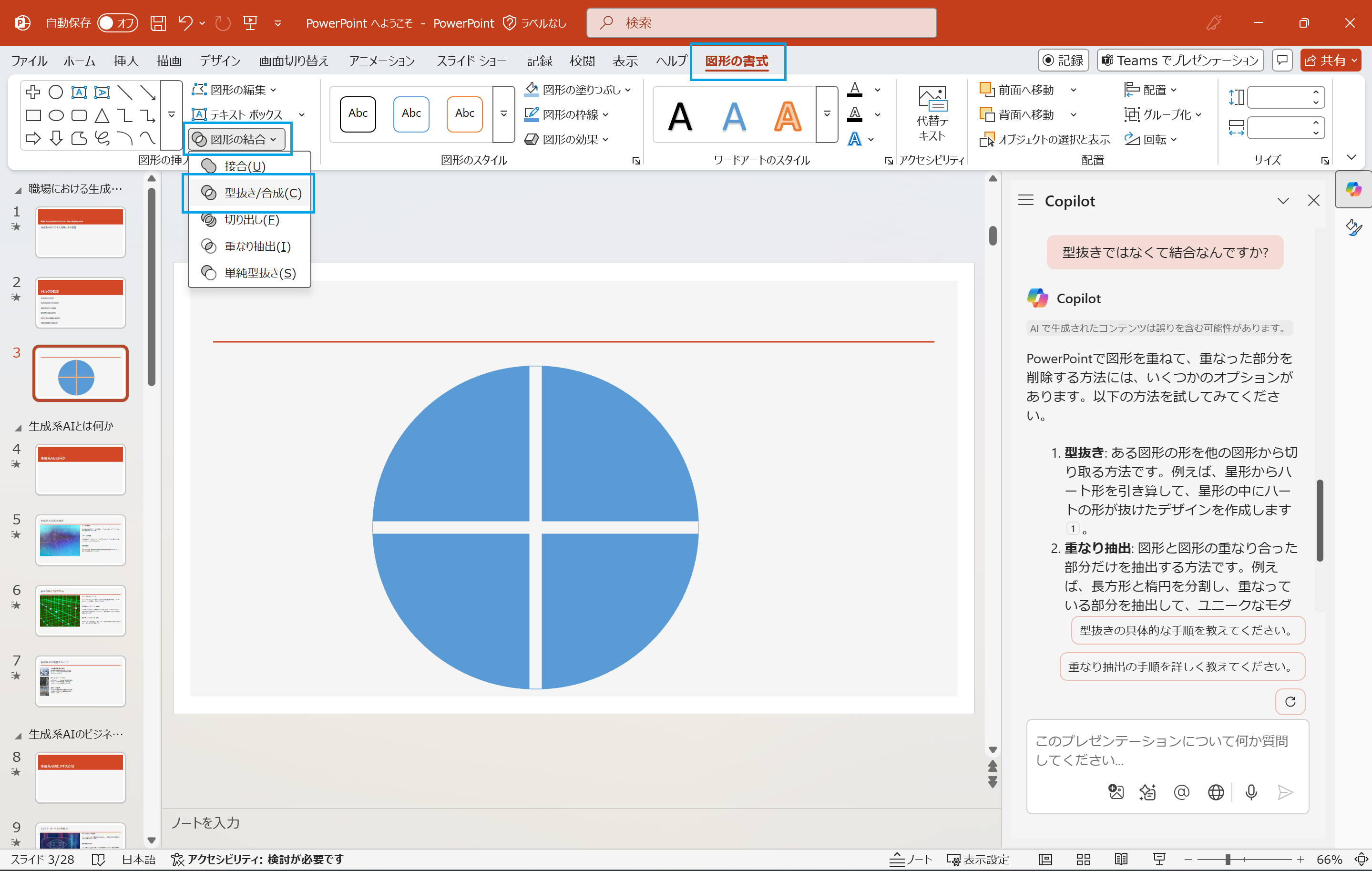Open 図形の結合 dropdown
Image resolution: width=1372 pixels, height=871 pixels.
236,139
